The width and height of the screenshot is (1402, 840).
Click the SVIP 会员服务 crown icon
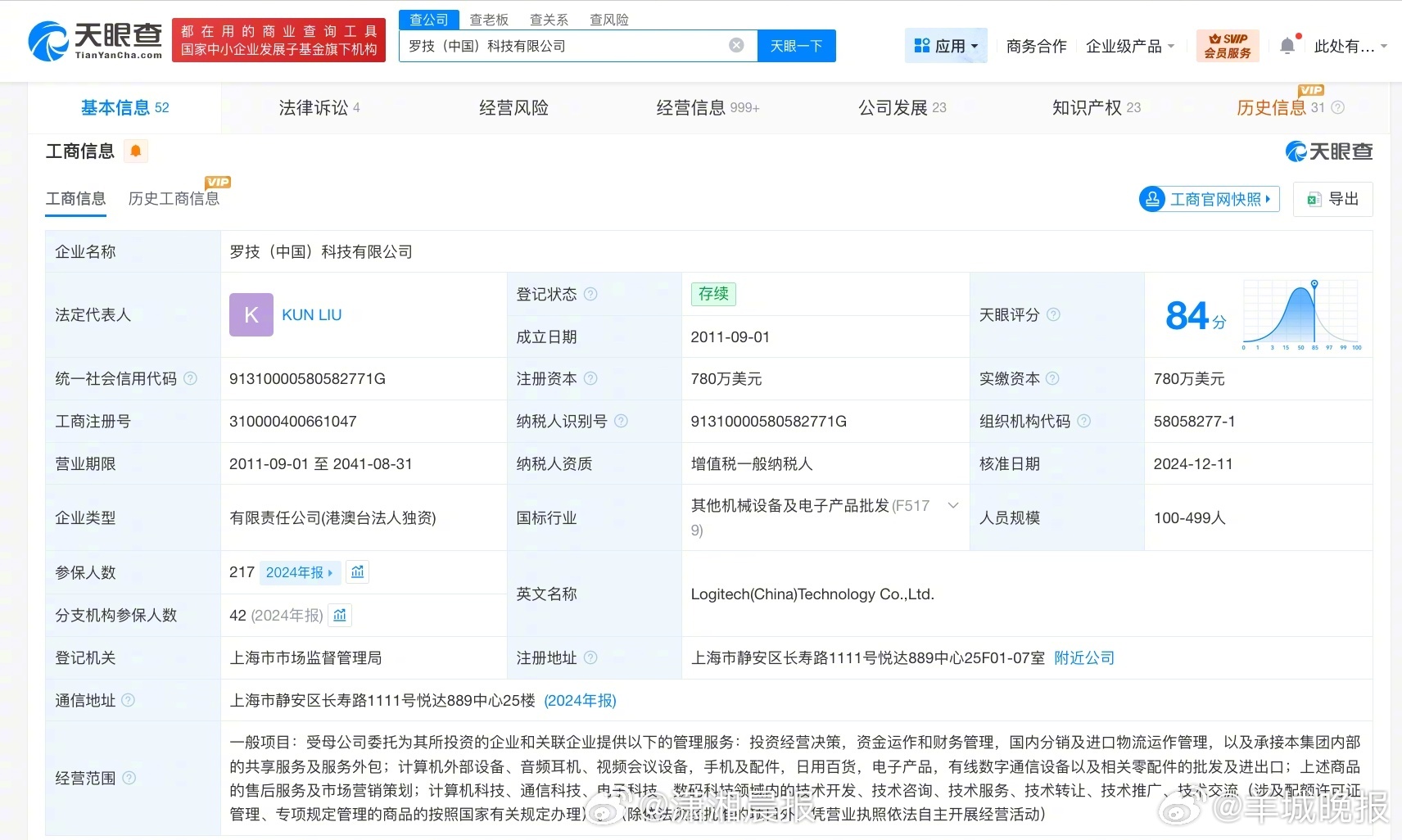click(x=1227, y=45)
